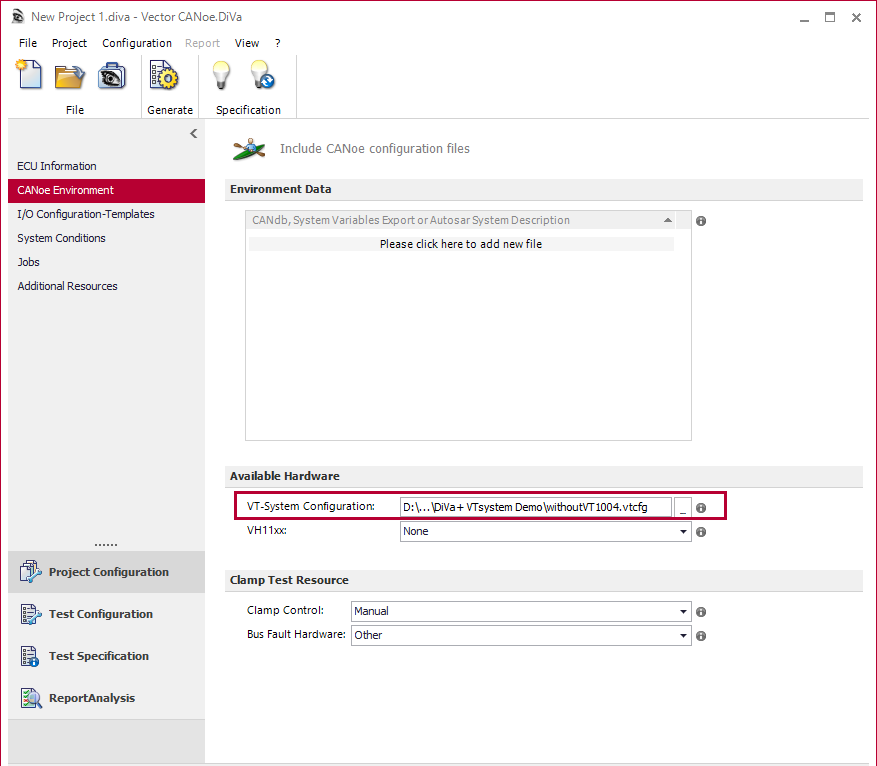
Task: Click the Generate gear icon
Action: pos(164,75)
